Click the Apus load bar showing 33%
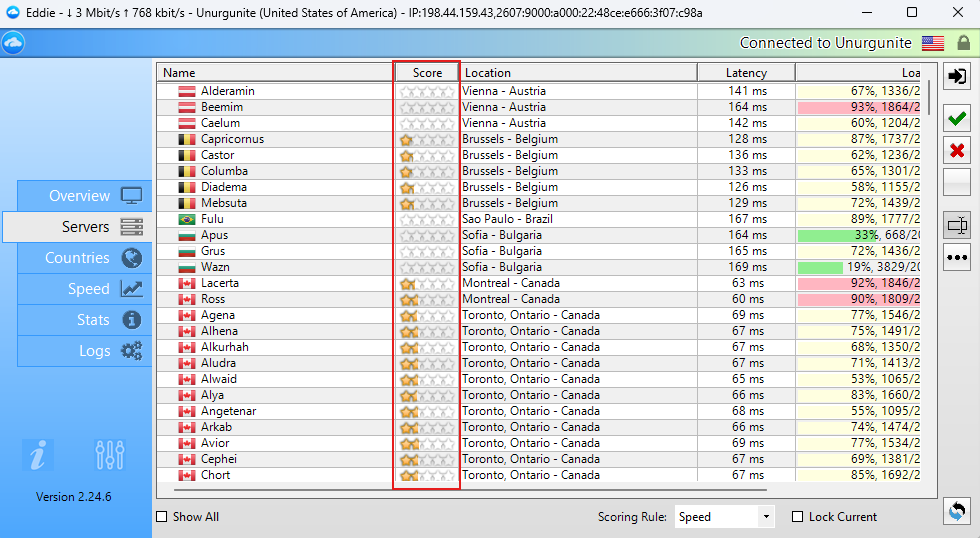The width and height of the screenshot is (980, 538). pyautogui.click(x=838, y=236)
